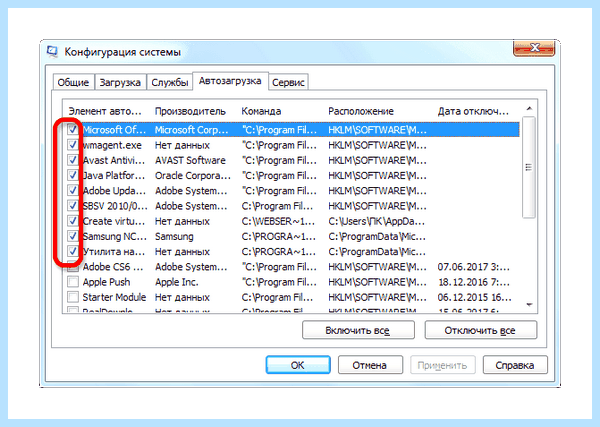The width and height of the screenshot is (600, 427).
Task: Click the Включить все button
Action: [358, 330]
